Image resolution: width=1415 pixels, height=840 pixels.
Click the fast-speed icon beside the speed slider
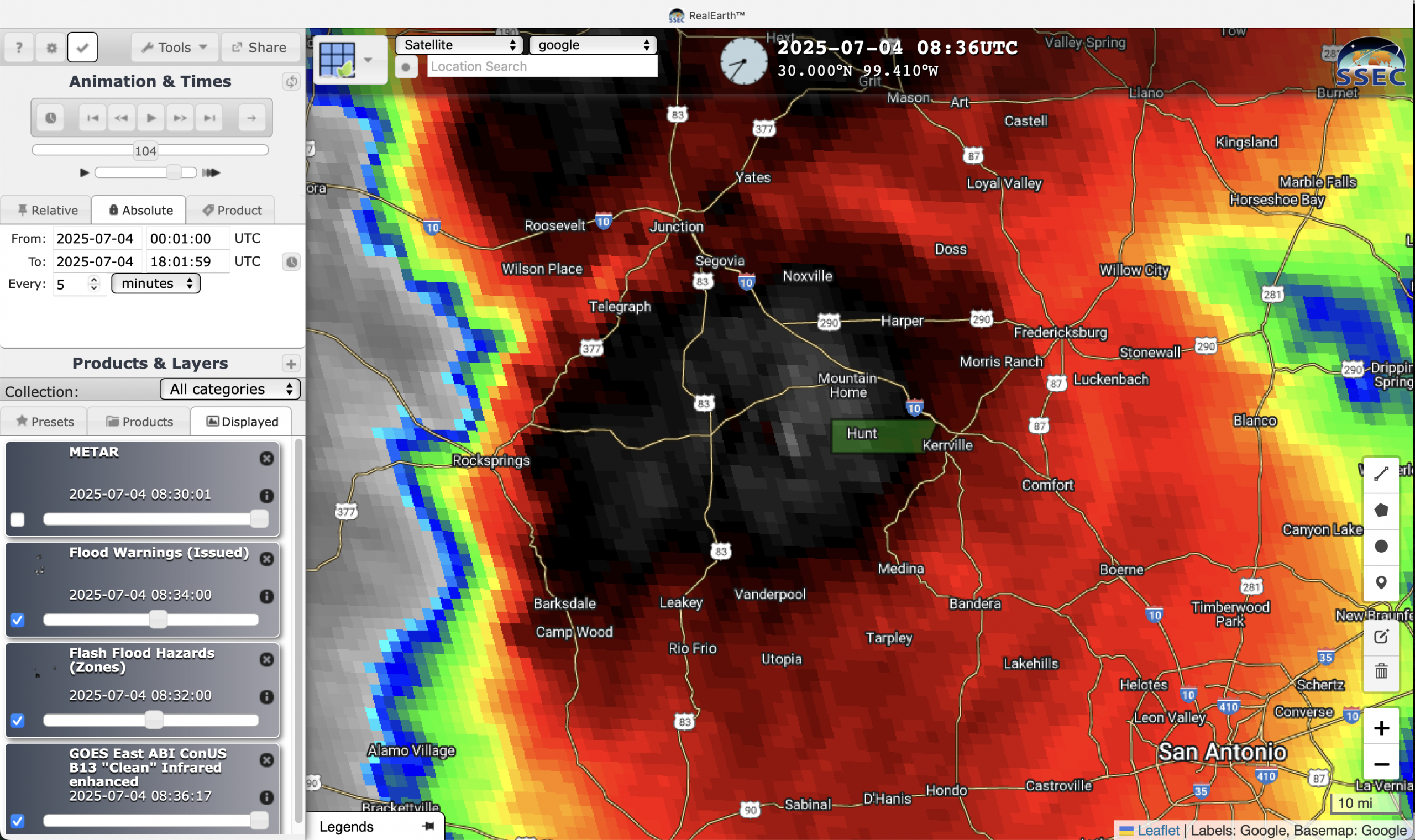click(x=211, y=172)
